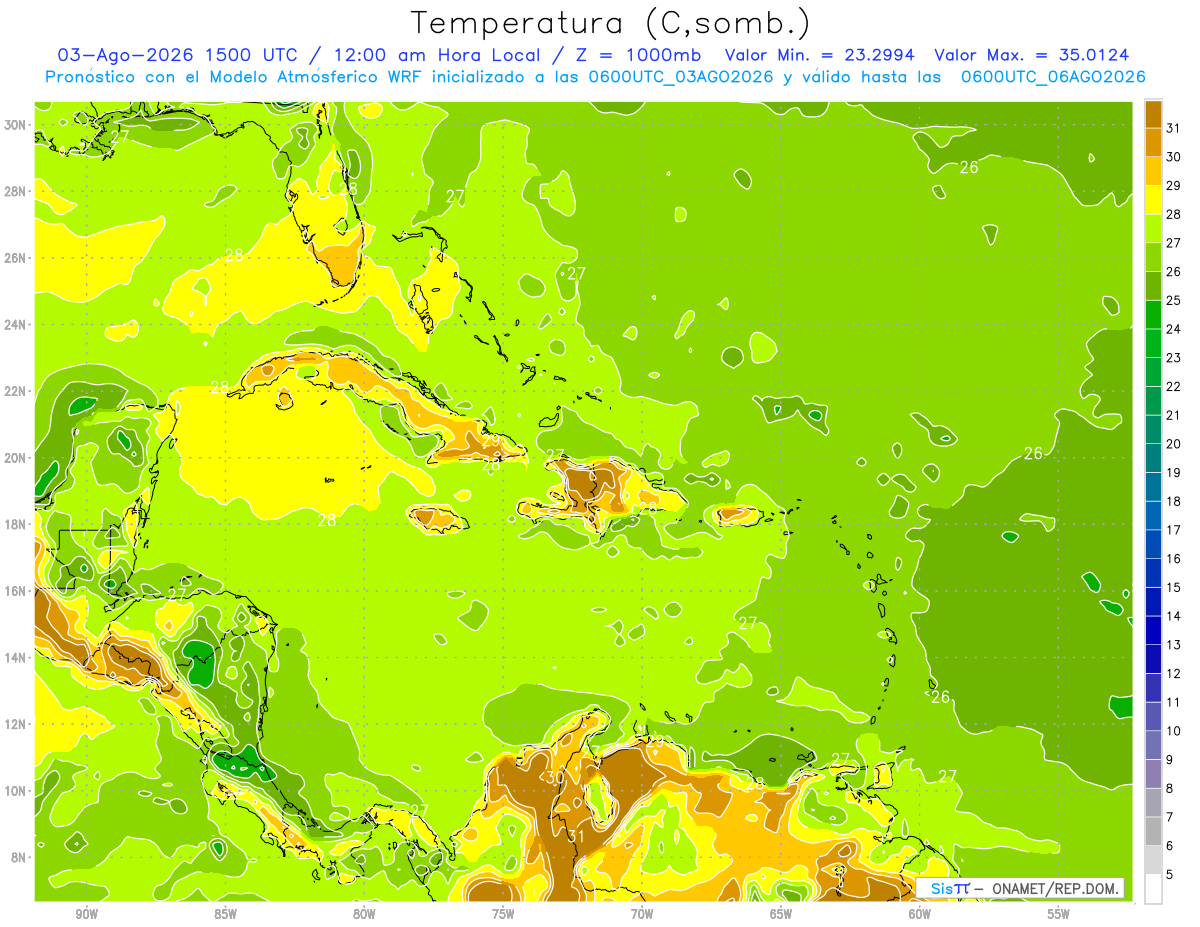Select the legend swatch between 26 and 27
This screenshot has width=1200, height=927.
click(x=1153, y=257)
